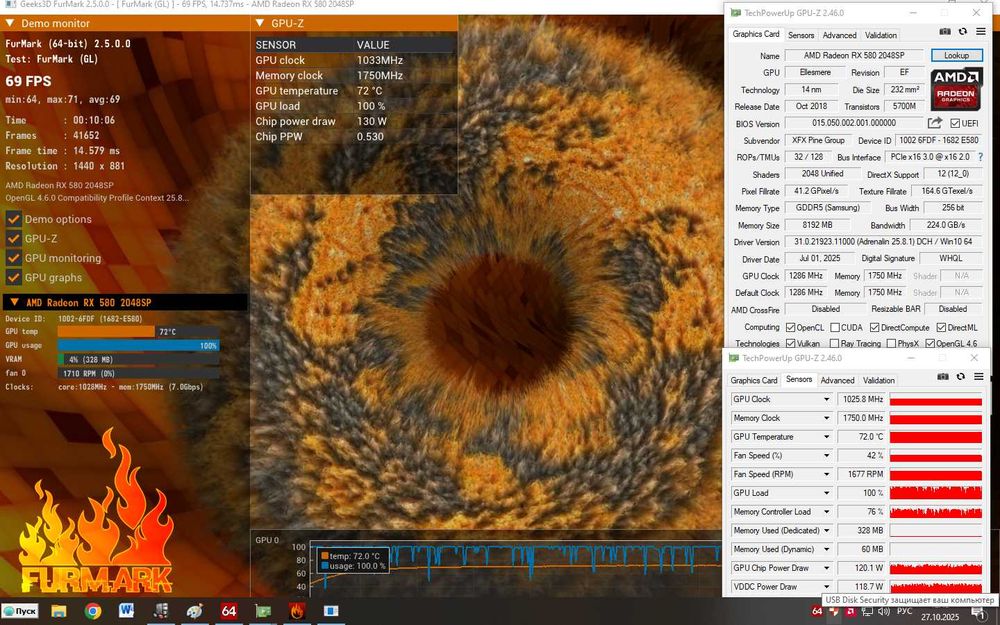Open Fan Speed (RPM) sensor dropdown

click(827, 474)
